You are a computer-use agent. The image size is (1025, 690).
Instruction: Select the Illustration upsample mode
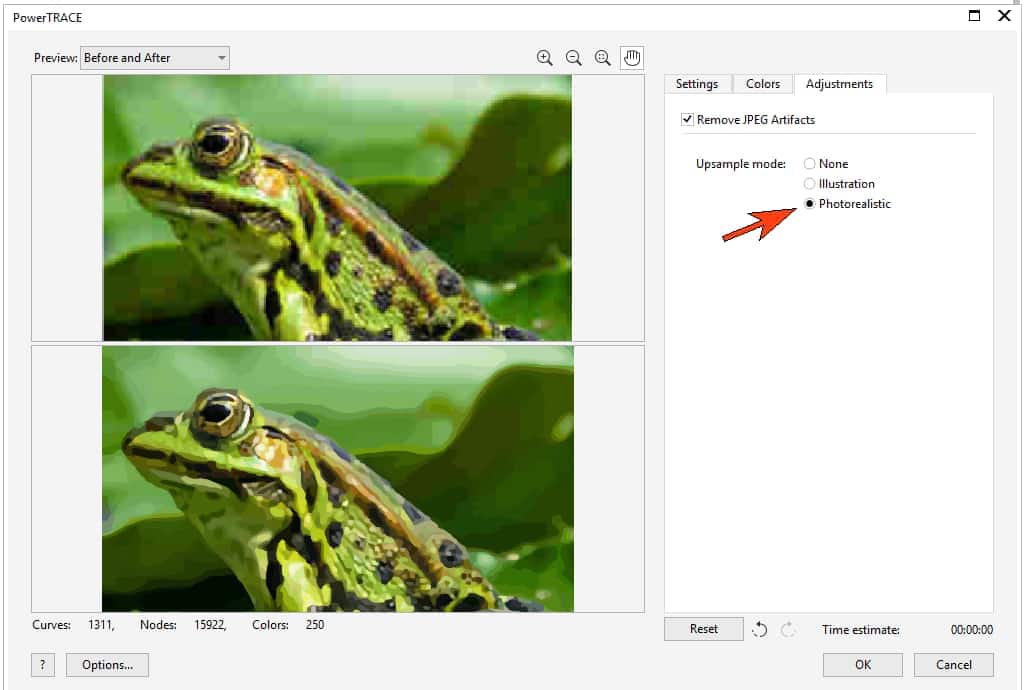809,183
